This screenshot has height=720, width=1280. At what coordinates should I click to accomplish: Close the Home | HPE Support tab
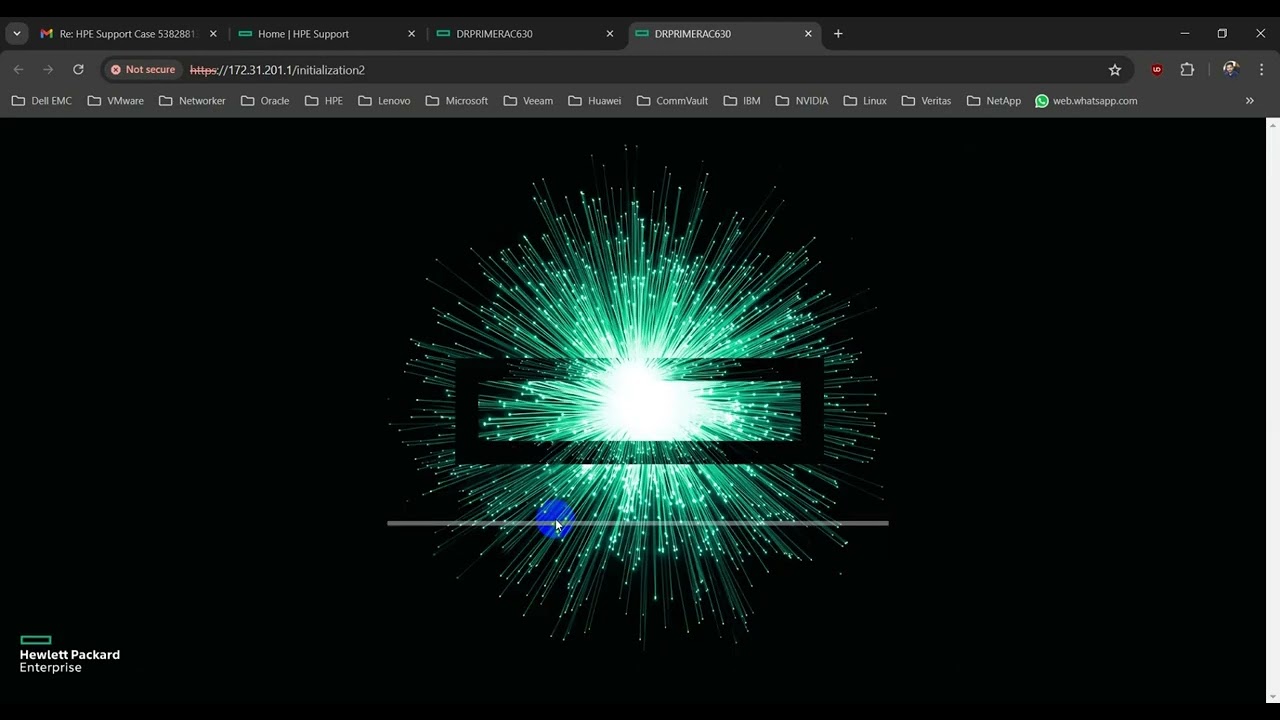click(x=411, y=34)
